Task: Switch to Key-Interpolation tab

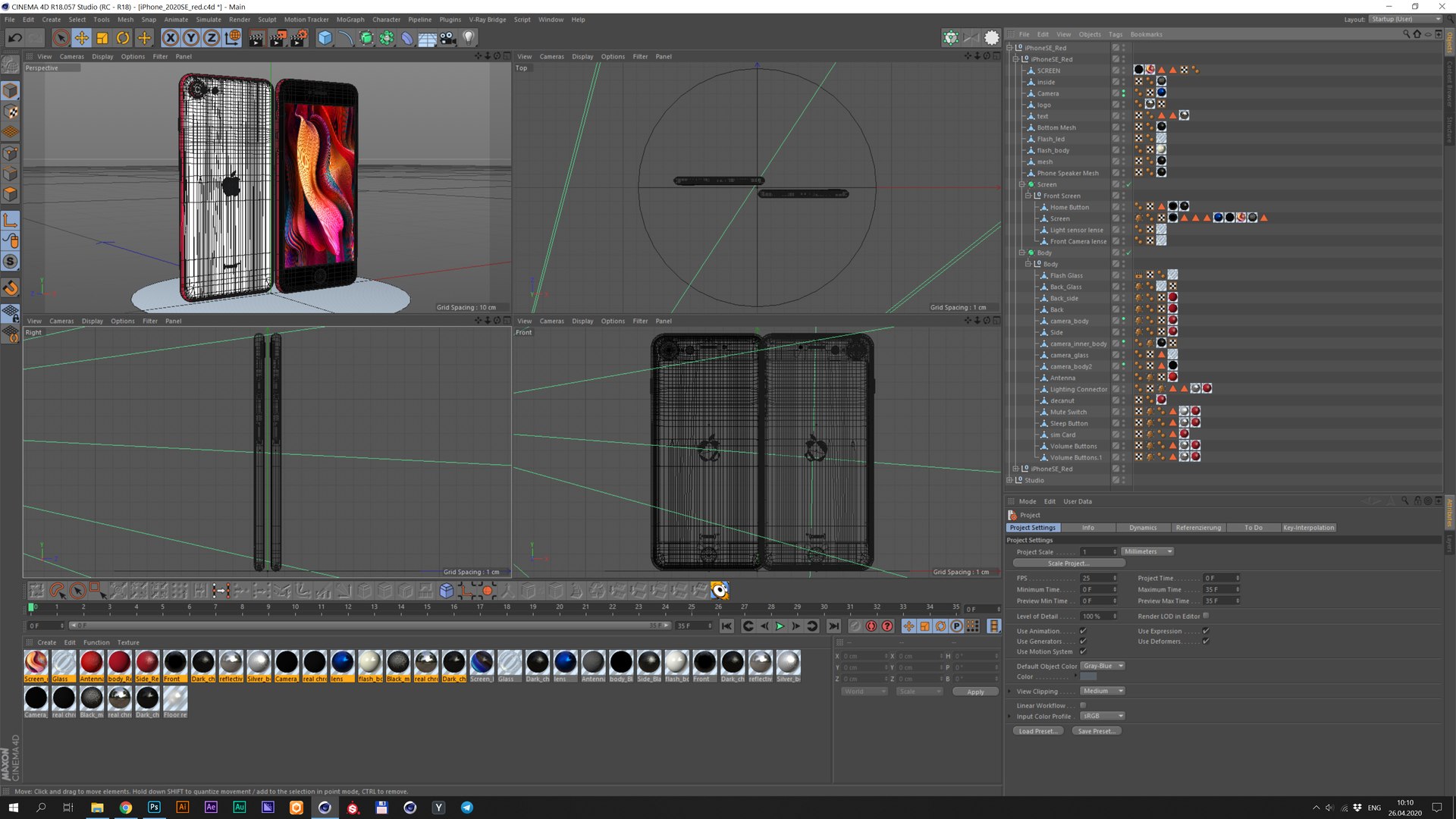Action: tap(1308, 528)
